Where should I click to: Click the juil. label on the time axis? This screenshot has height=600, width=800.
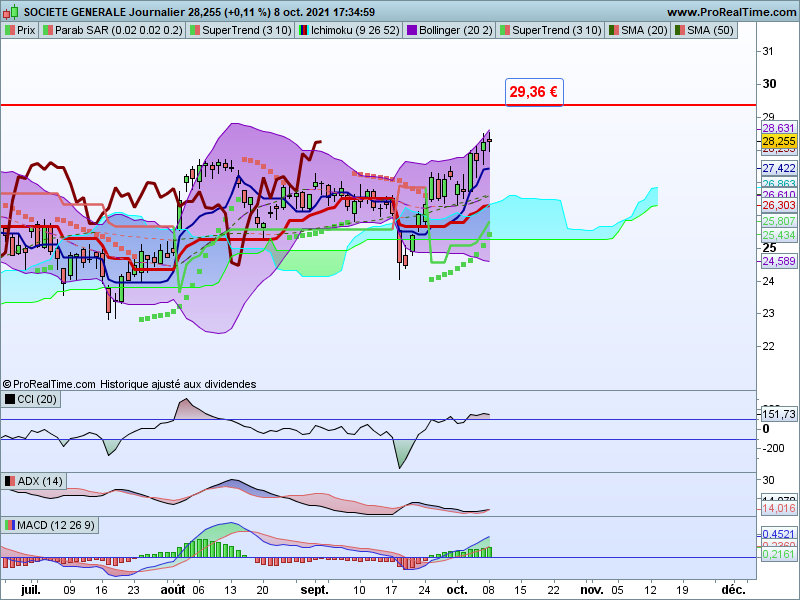(x=31, y=590)
